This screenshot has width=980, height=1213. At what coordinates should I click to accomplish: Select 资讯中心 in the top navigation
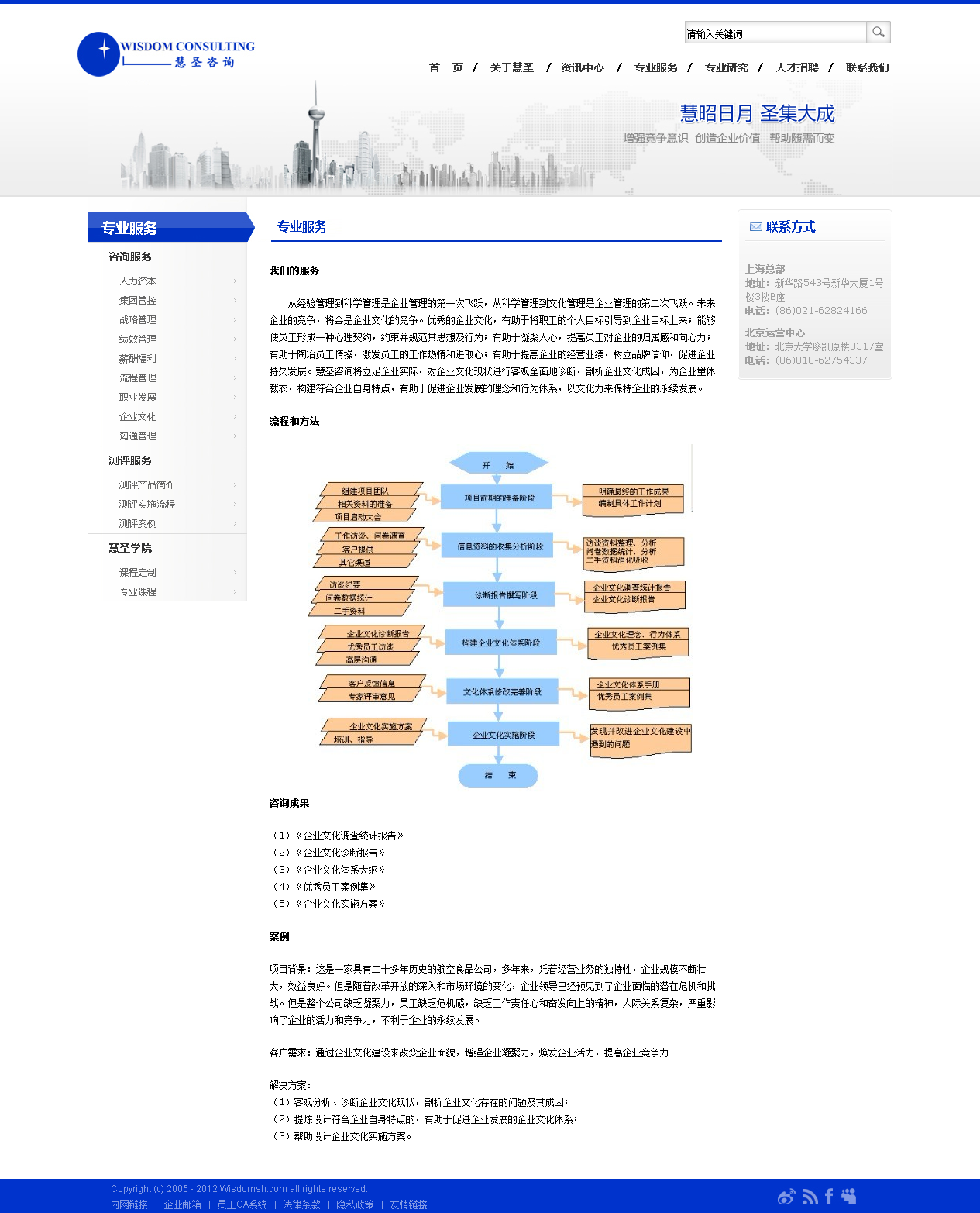582,67
